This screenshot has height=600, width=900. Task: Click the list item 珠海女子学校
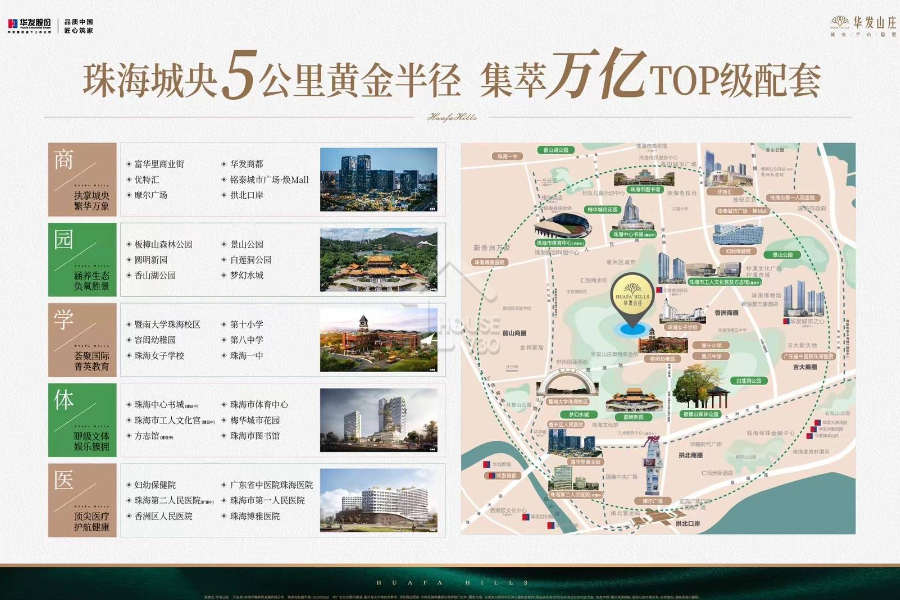159,355
